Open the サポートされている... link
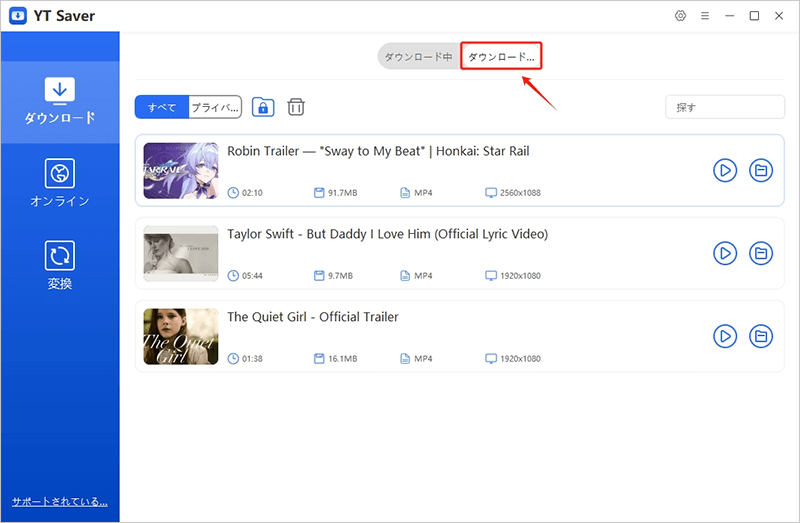This screenshot has height=523, width=800. click(x=59, y=501)
